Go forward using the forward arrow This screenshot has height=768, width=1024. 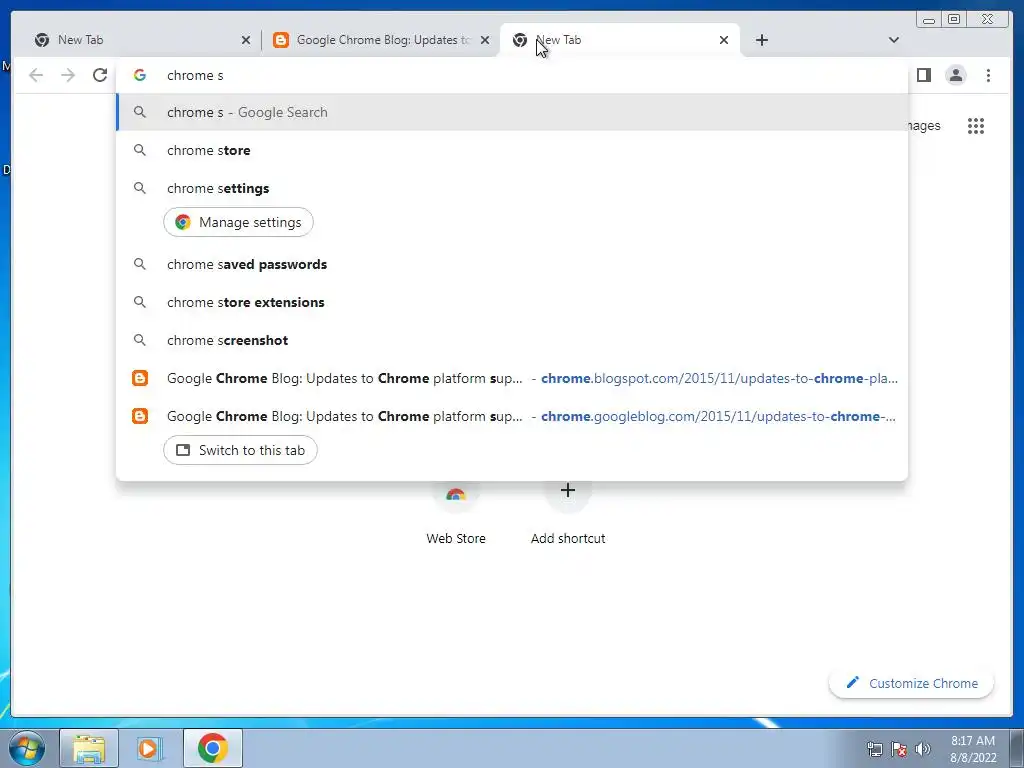coord(68,75)
